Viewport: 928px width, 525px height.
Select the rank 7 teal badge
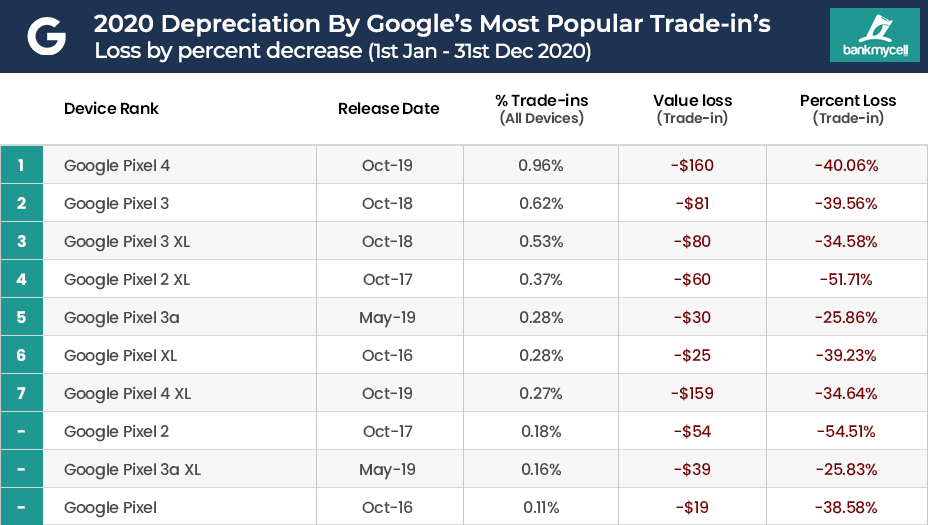point(21,394)
